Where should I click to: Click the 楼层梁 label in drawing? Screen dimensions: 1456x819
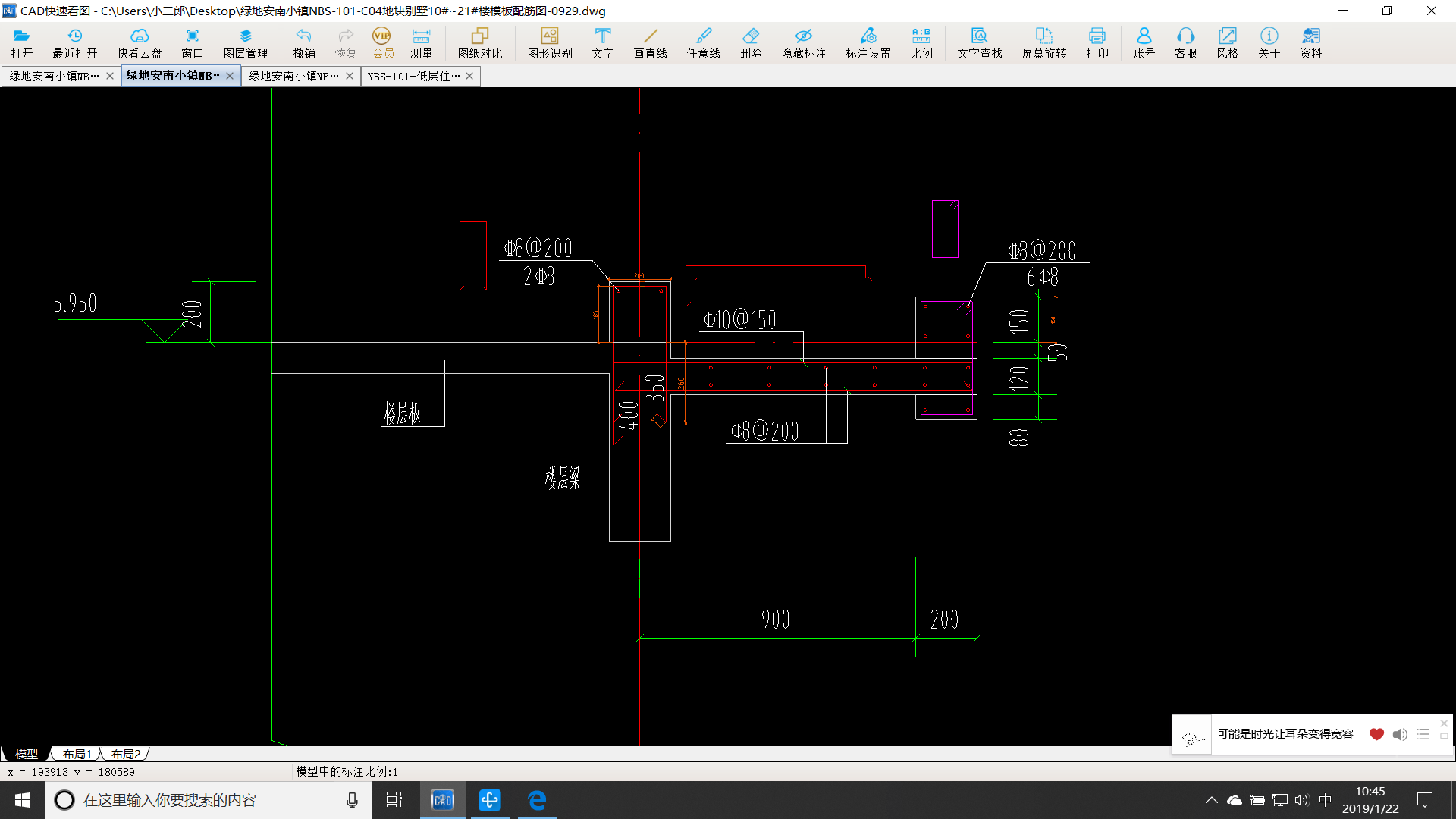[563, 478]
